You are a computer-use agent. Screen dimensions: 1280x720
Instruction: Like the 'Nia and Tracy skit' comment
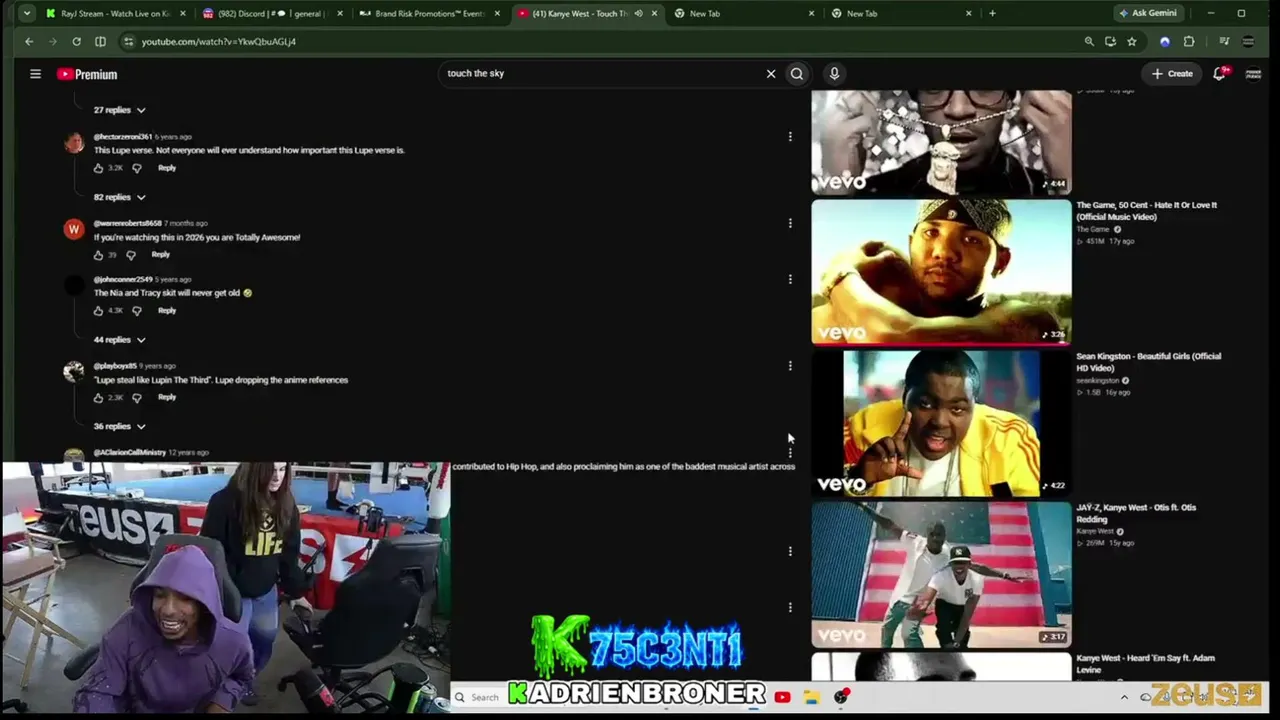[x=99, y=311]
